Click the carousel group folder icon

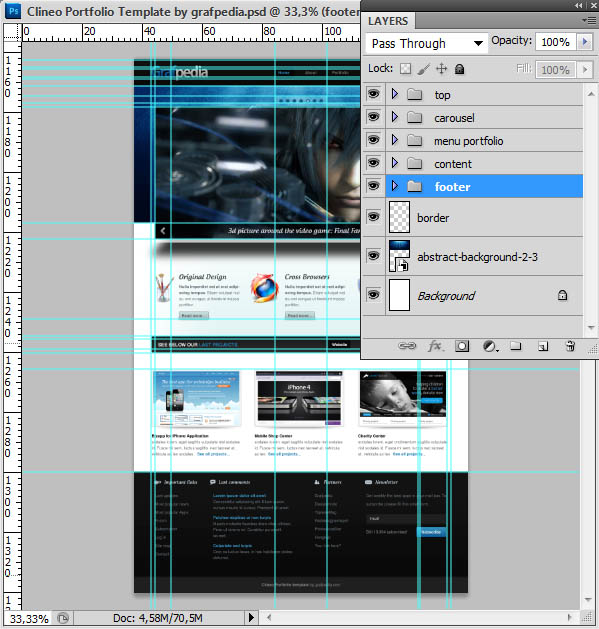pyautogui.click(x=414, y=118)
